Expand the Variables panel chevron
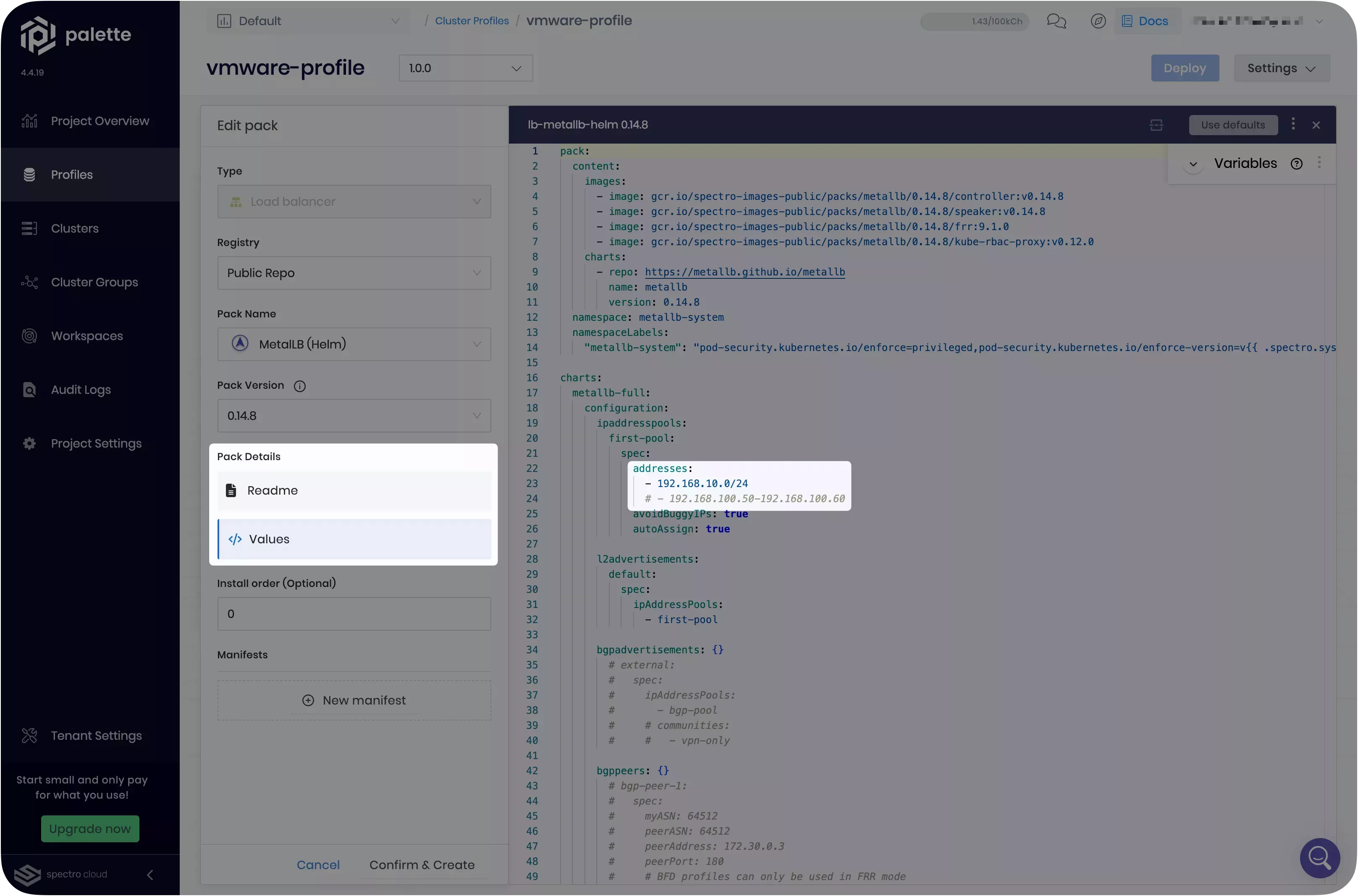The width and height of the screenshot is (1358, 896). [1193, 164]
